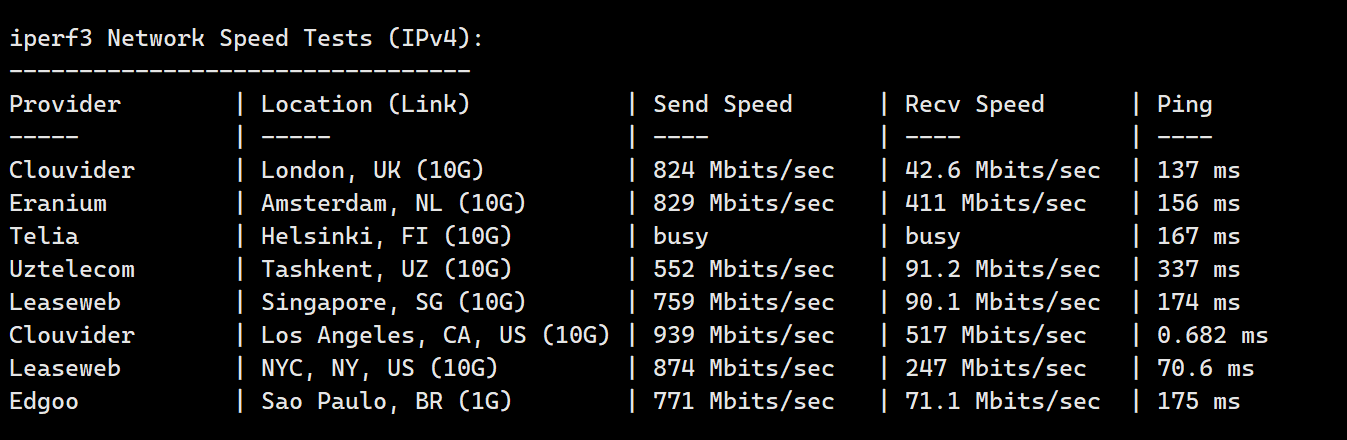Click the 42.6 Mbits/sec recv speed value
The image size is (1347, 440).
point(1002,170)
